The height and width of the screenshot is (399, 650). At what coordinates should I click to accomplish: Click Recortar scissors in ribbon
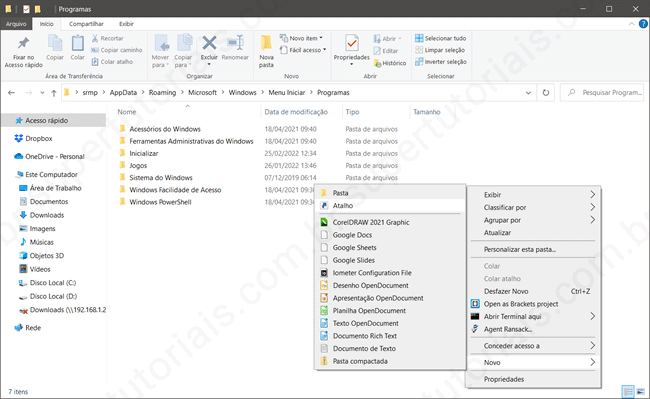(108, 38)
